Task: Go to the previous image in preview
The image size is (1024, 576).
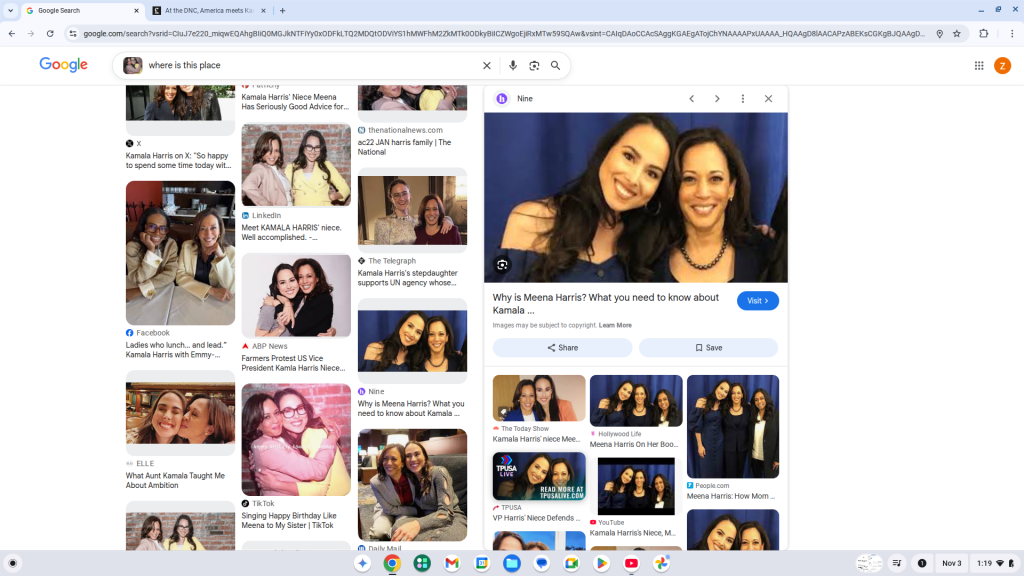Action: (x=691, y=99)
